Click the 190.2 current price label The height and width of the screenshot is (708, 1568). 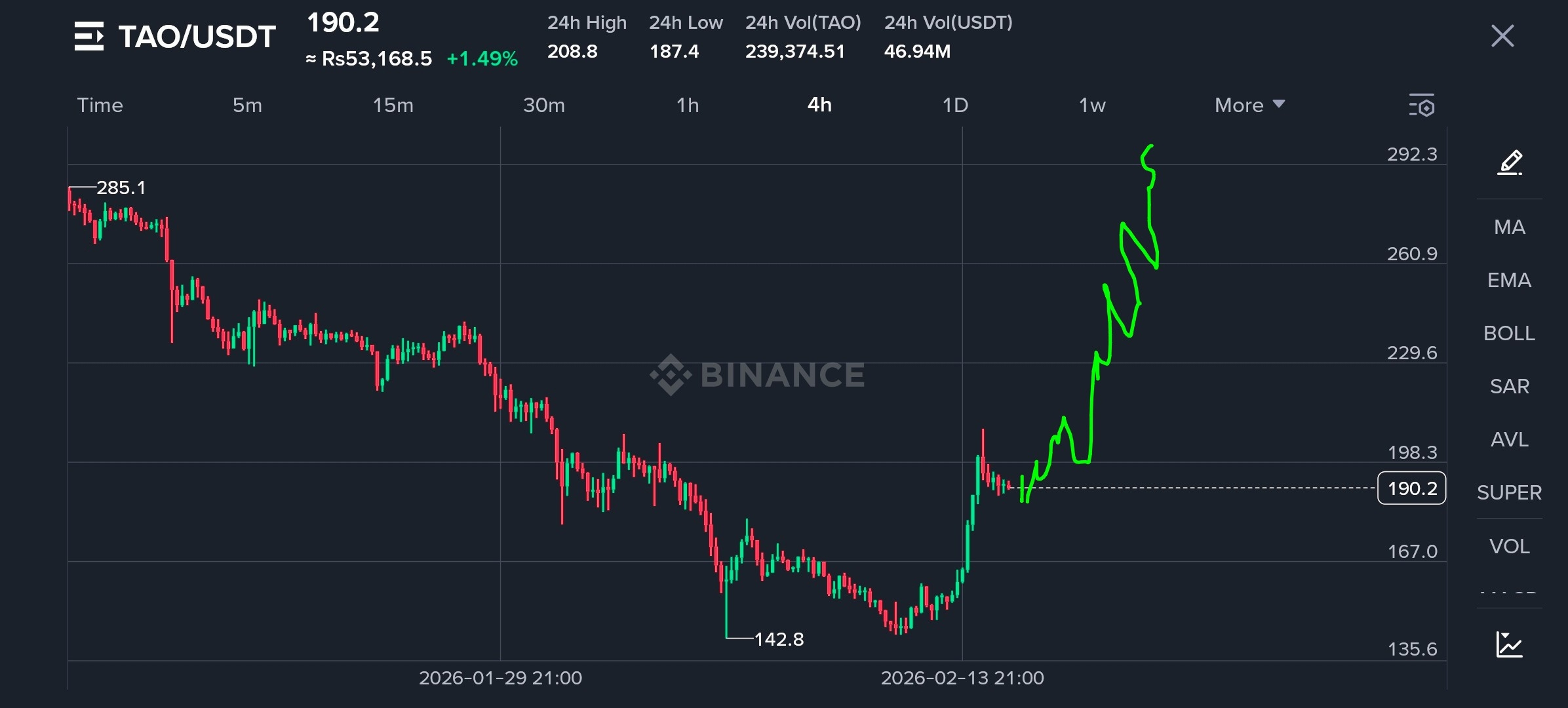click(x=1411, y=488)
